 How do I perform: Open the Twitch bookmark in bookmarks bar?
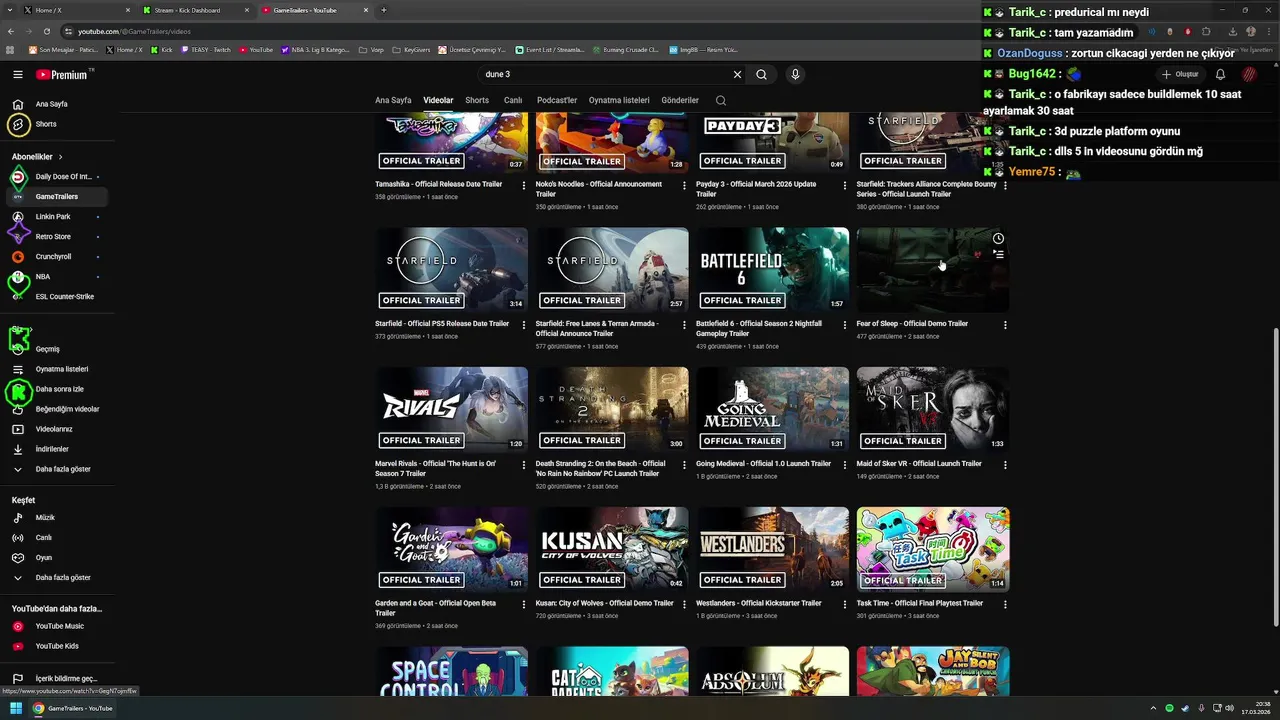(x=207, y=50)
